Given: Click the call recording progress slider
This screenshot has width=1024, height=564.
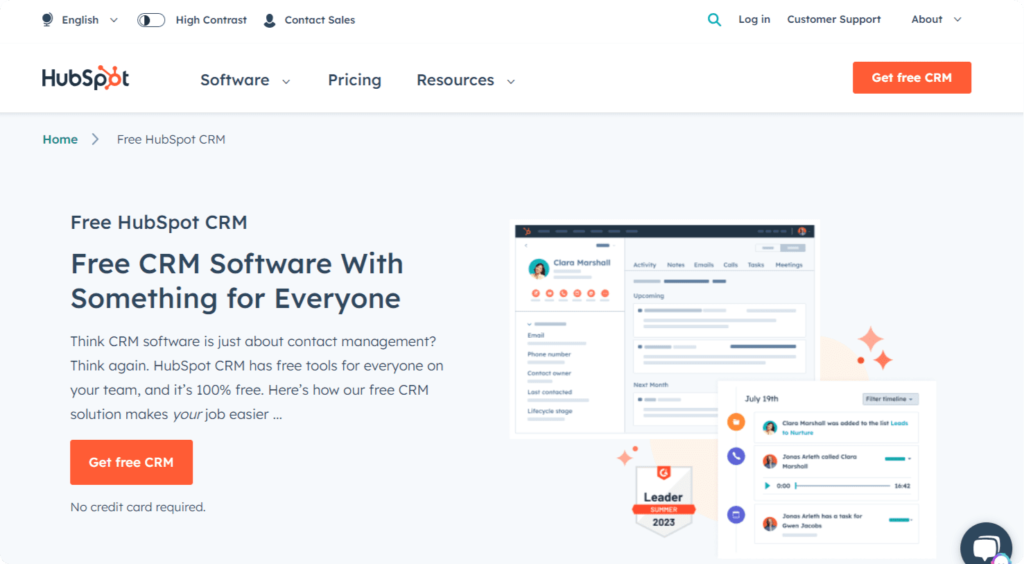Looking at the screenshot, I should 842,486.
